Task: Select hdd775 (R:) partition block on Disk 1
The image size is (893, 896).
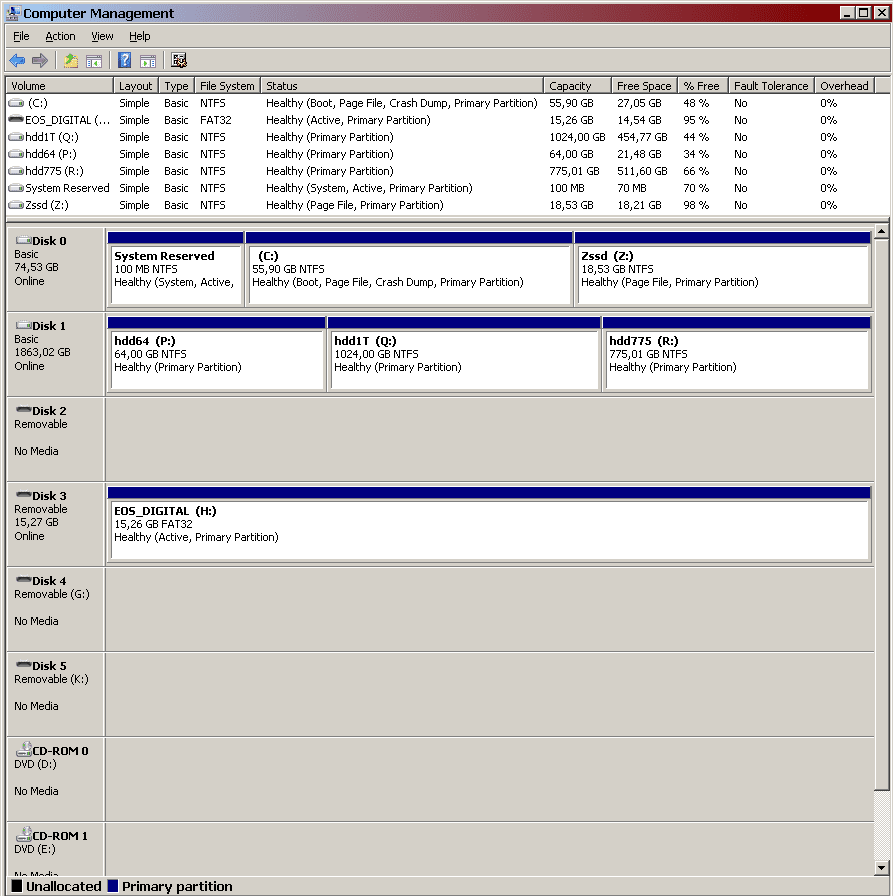Action: point(737,354)
